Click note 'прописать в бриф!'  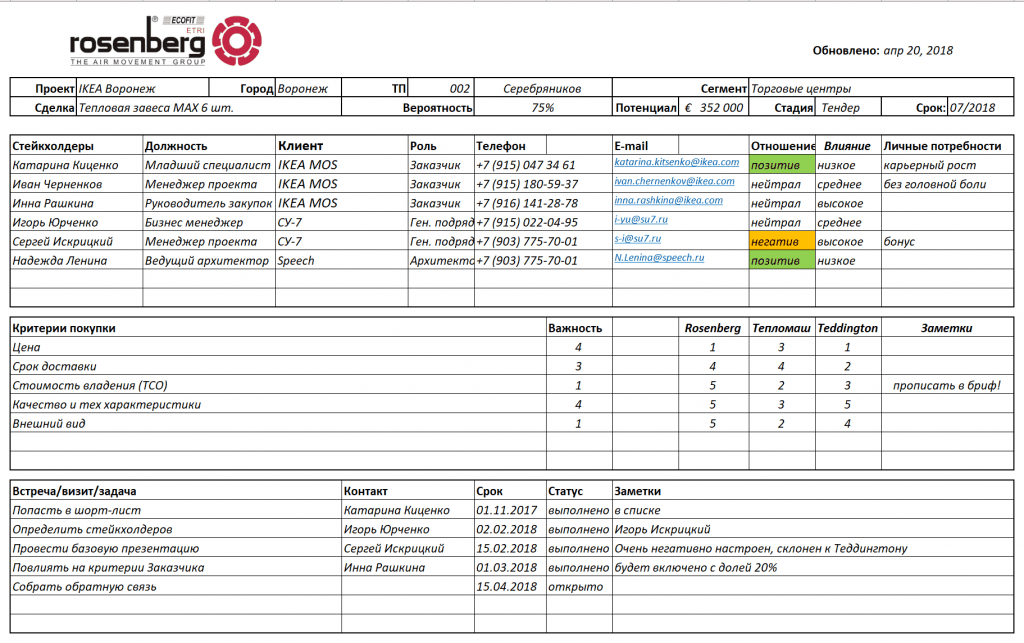pos(946,385)
